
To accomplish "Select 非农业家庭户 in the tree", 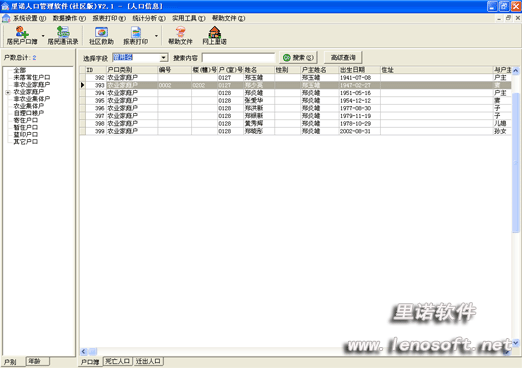I will pyautogui.click(x=32, y=85).
